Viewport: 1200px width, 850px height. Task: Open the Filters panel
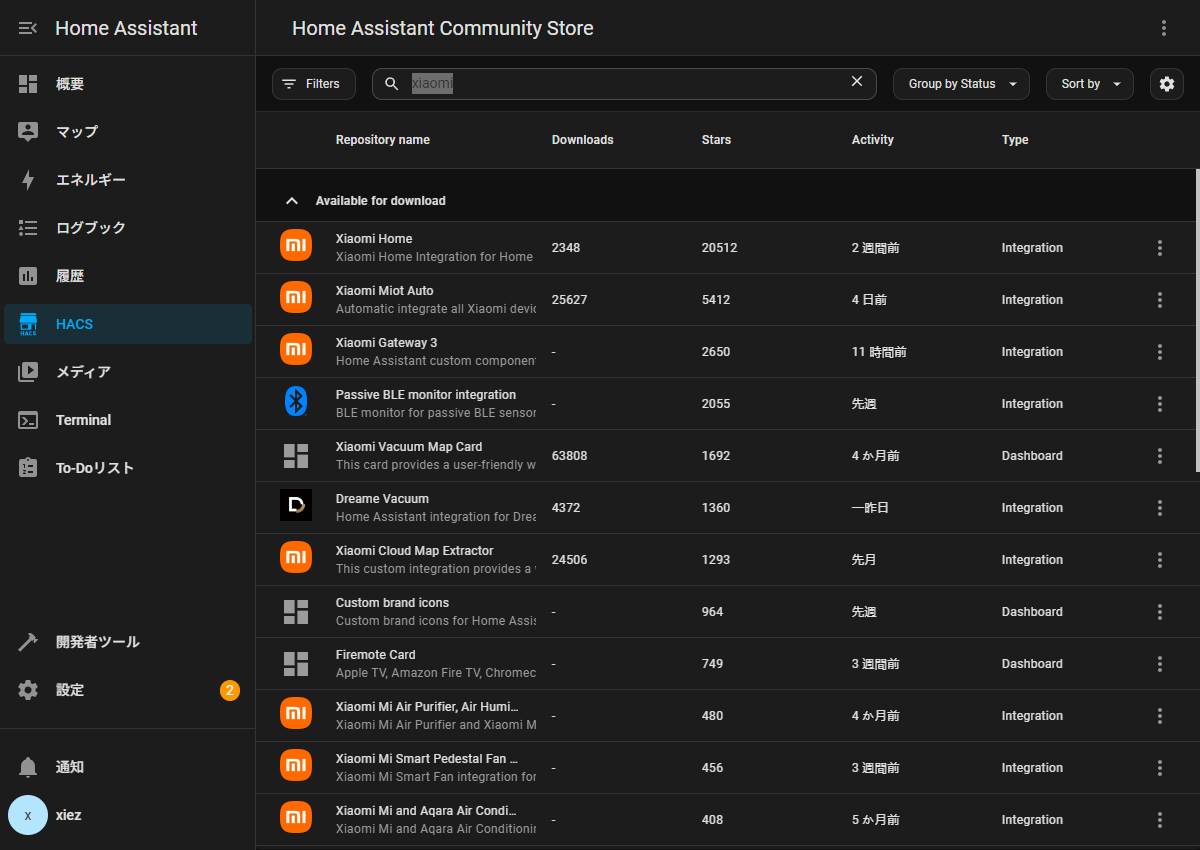(x=313, y=84)
